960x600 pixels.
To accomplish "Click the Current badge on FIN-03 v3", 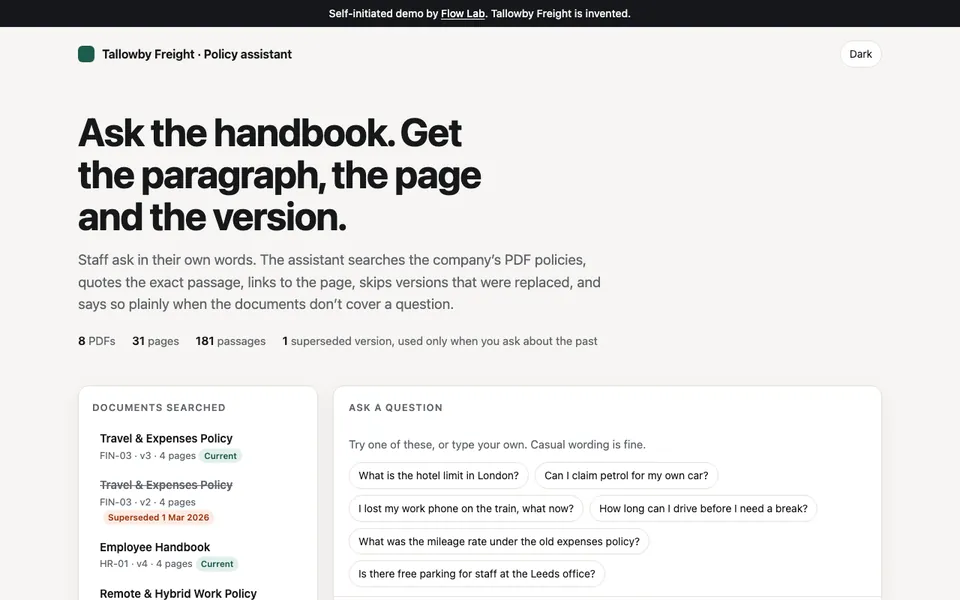I will click(x=220, y=456).
